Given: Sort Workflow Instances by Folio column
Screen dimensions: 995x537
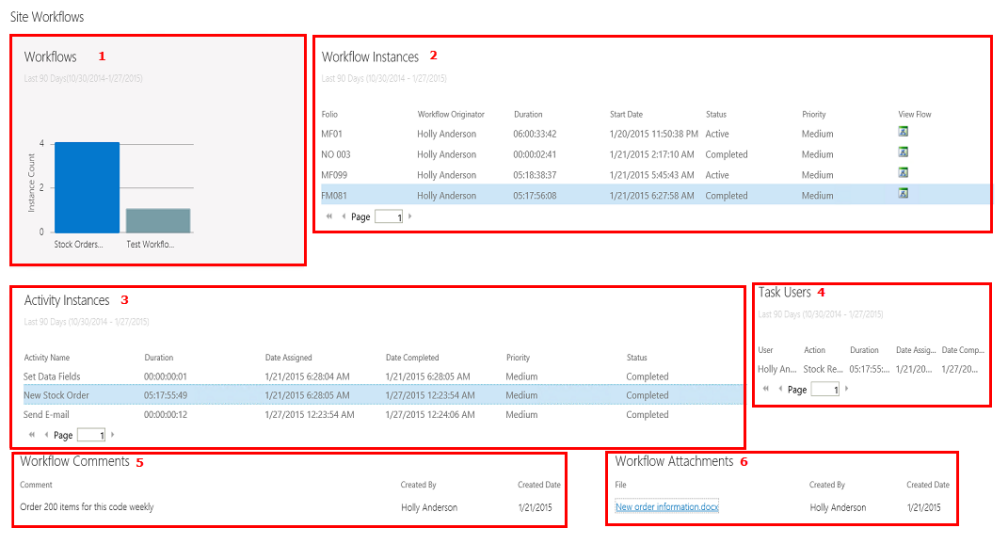Looking at the screenshot, I should [x=329, y=114].
